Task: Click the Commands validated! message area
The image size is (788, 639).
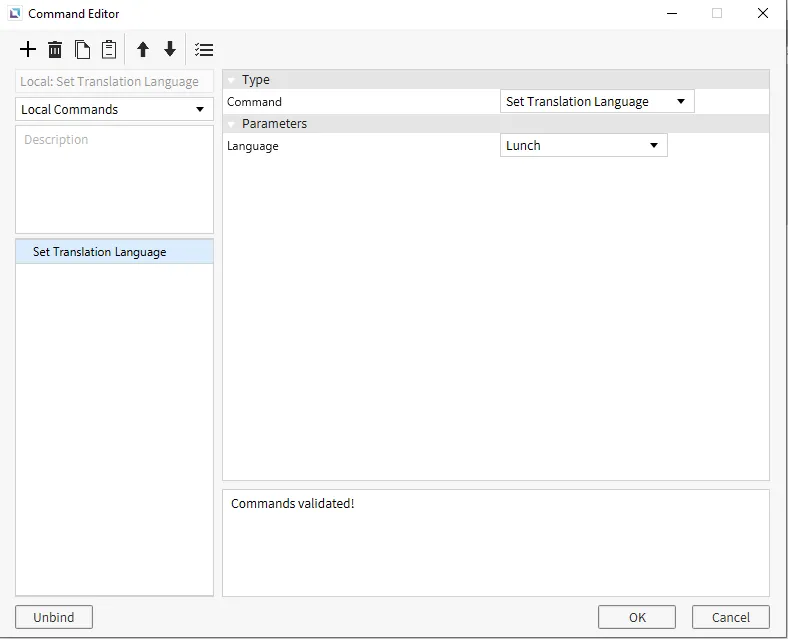Action: click(x=495, y=540)
